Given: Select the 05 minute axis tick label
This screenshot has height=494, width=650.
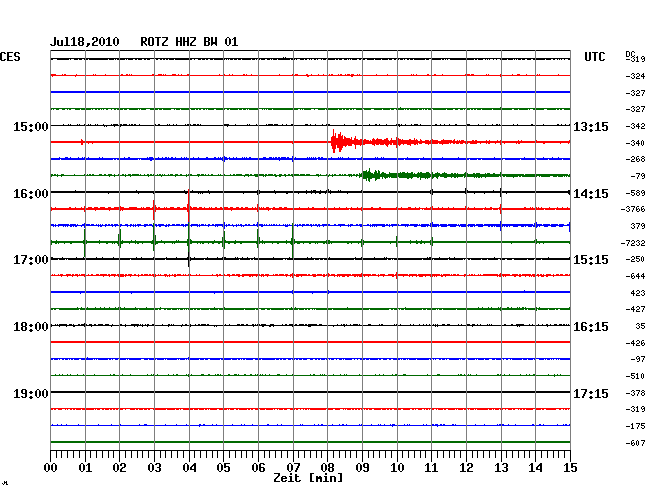Looking at the screenshot, I should click(223, 468).
